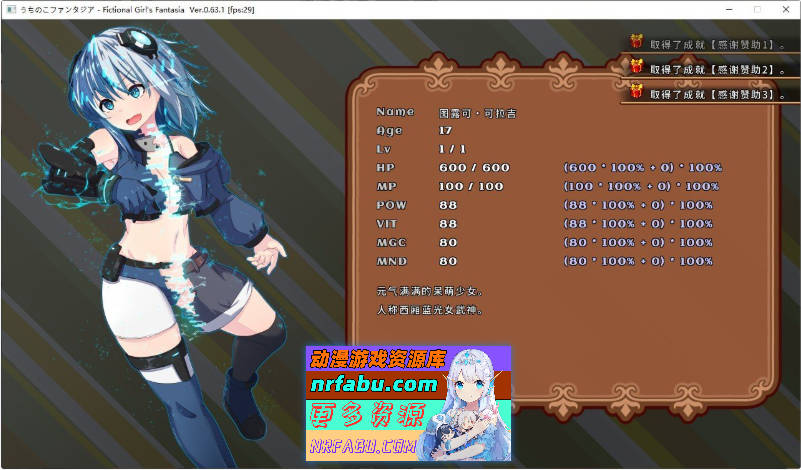Select the character name 图露可・可拉吉
Image resolution: width=801 pixels, height=470 pixels.
478,113
